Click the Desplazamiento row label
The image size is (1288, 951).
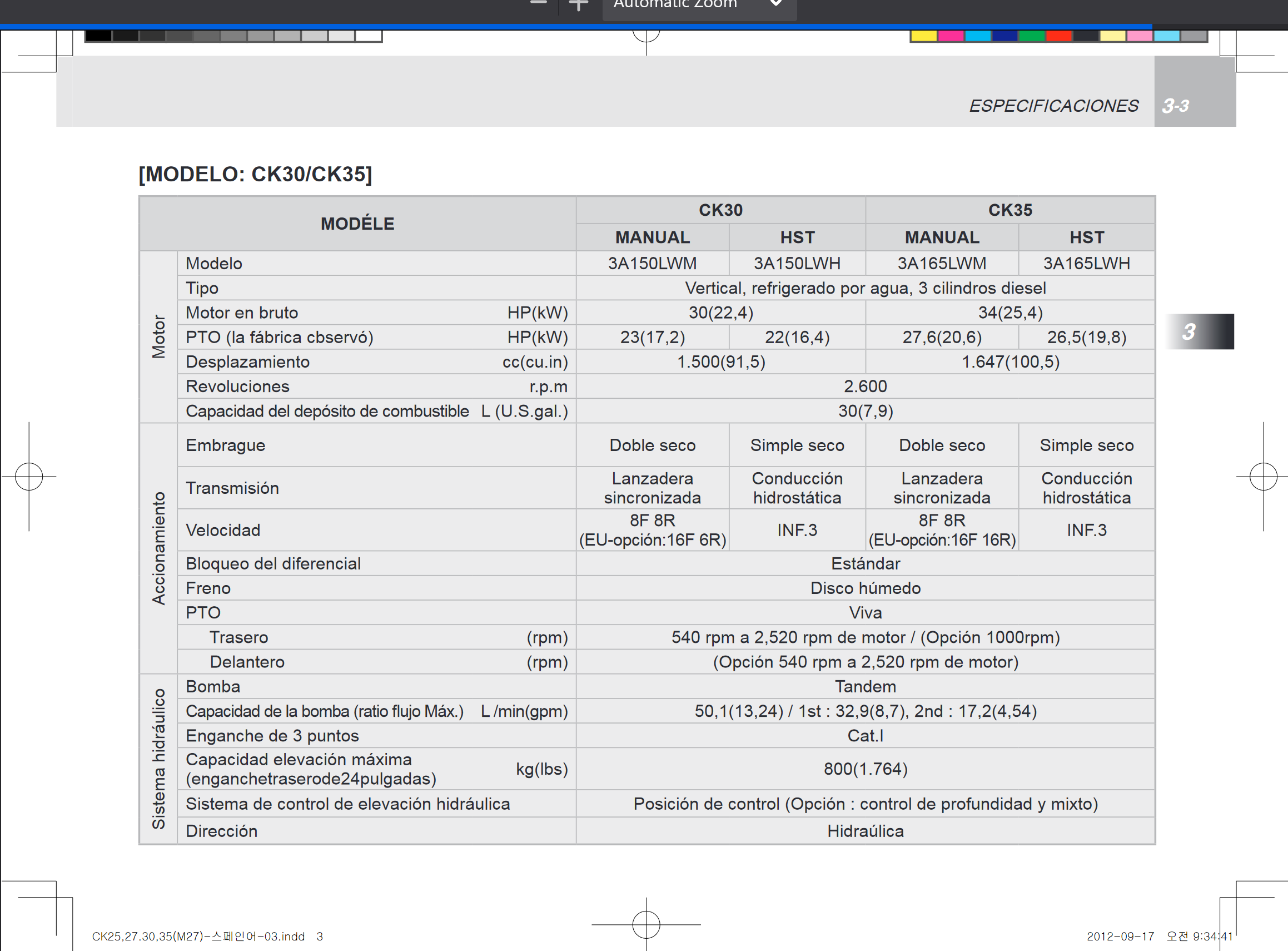point(247,362)
